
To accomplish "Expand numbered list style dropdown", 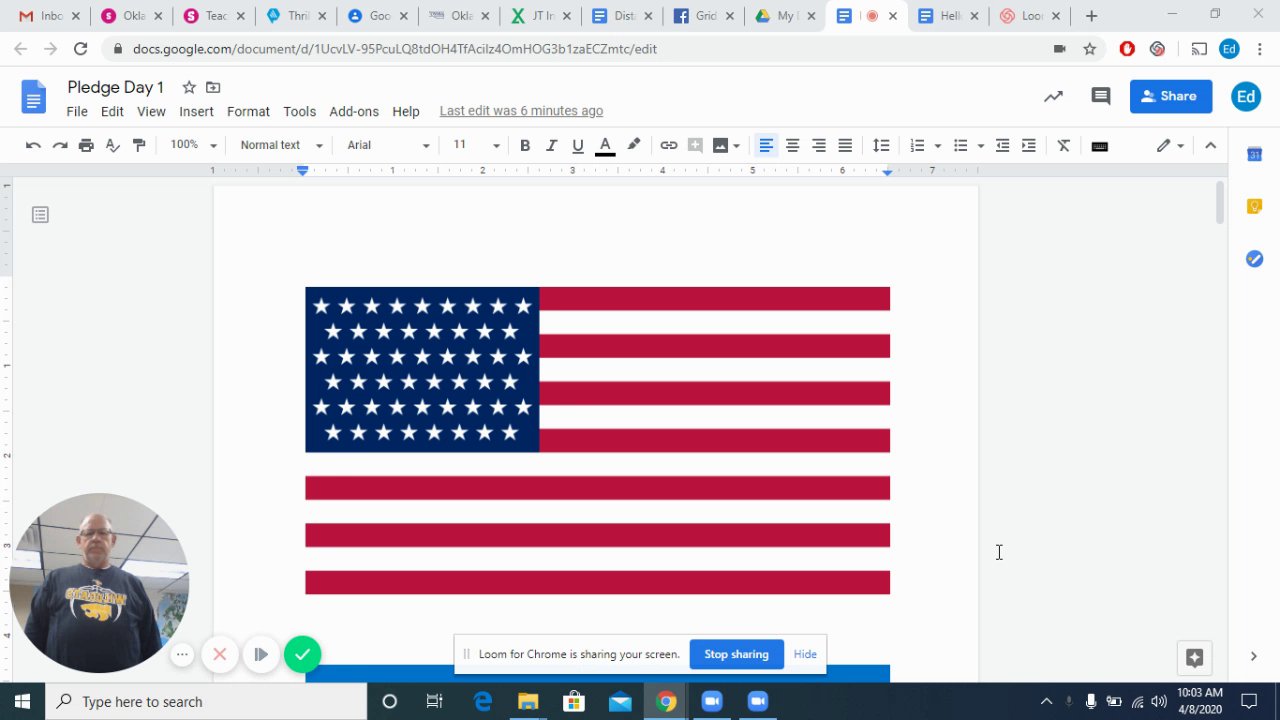I will [937, 146].
